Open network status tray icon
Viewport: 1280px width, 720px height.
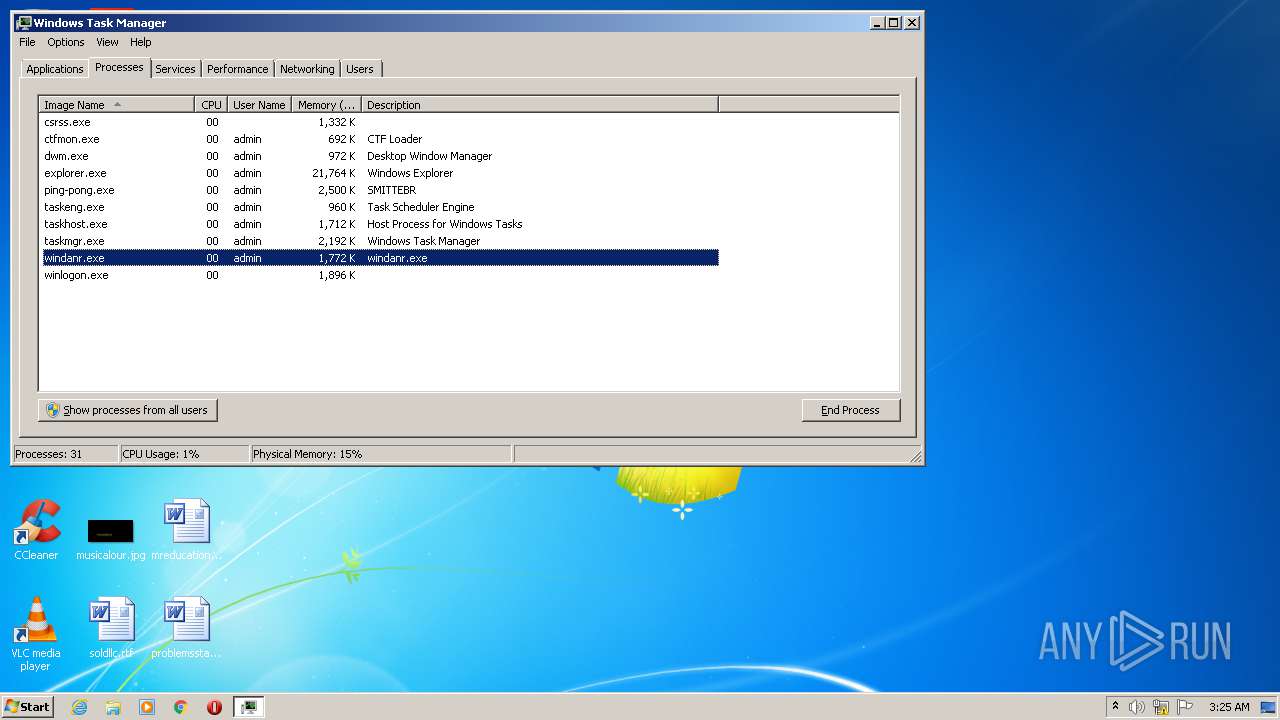tap(1161, 707)
